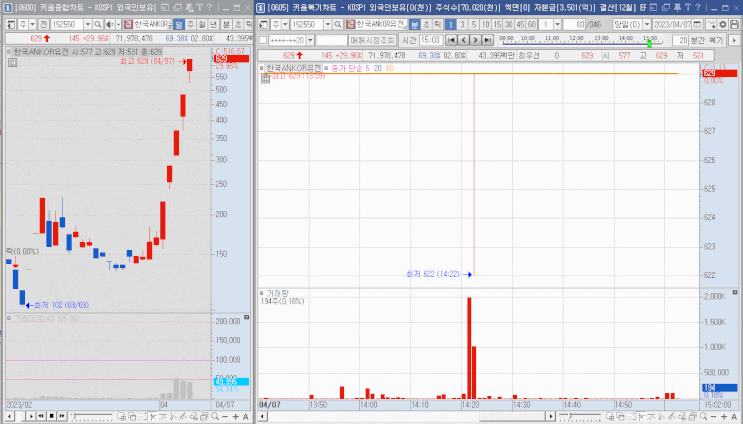Select the 일 (daily) period tab in the left chart

pos(179,24)
